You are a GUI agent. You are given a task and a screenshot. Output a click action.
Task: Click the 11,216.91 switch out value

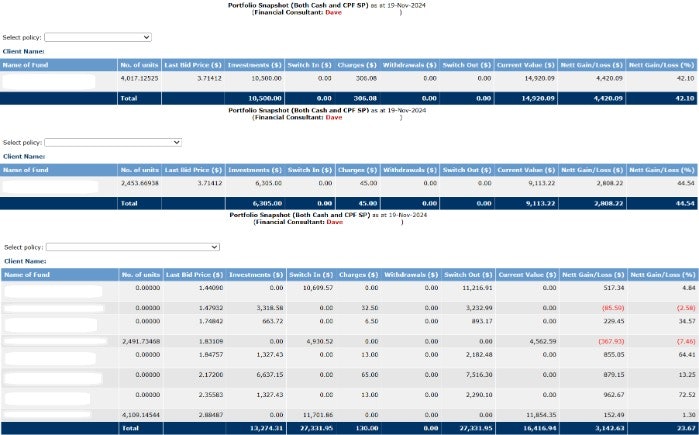[x=470, y=288]
